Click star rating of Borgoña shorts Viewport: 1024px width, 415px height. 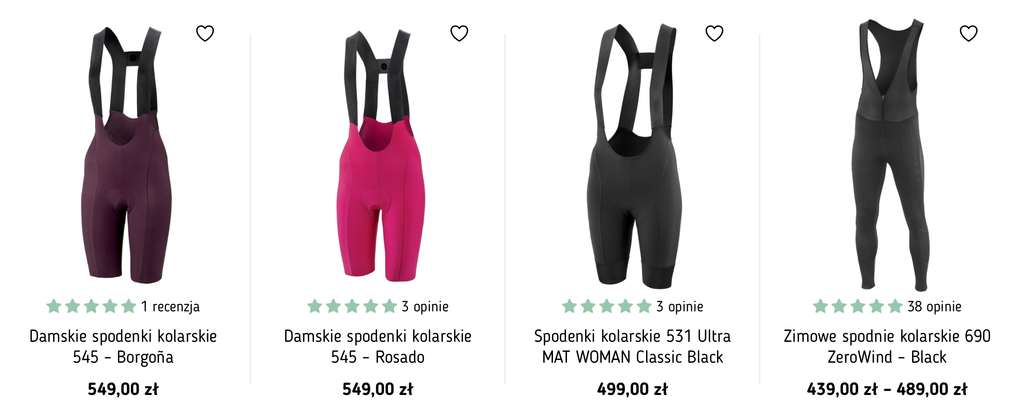[x=91, y=307]
